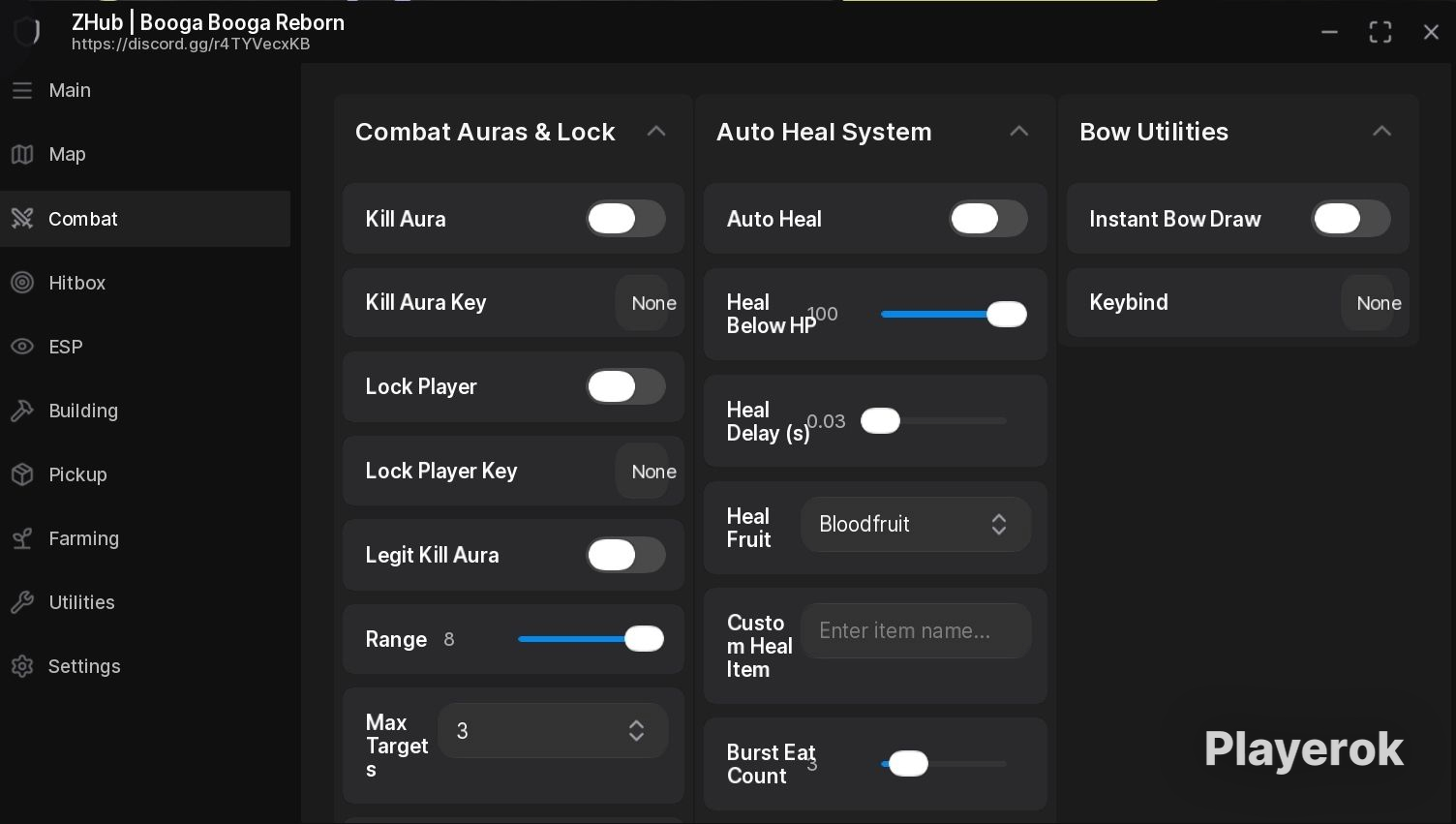Click the 'Auto Heal System' heading
Viewport: 1456px width, 824px height.
pyautogui.click(x=824, y=132)
